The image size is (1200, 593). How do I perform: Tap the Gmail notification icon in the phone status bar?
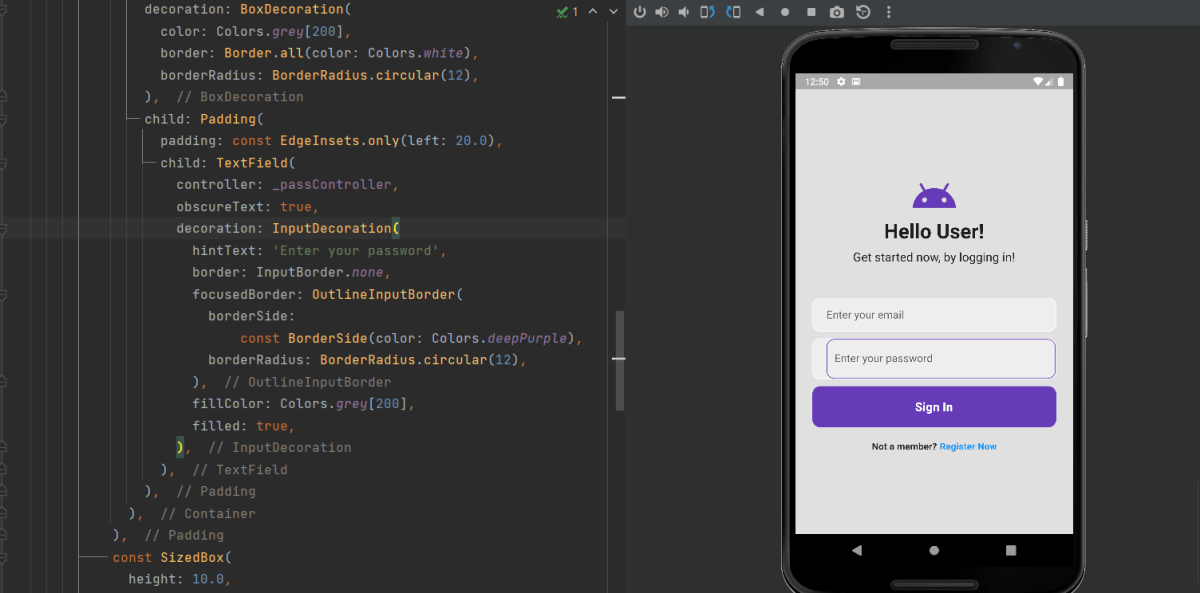[857, 82]
